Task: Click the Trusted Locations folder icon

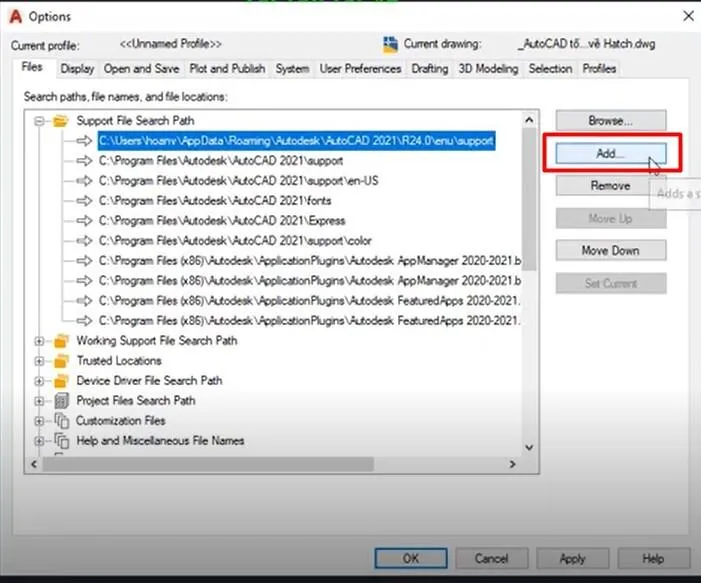Action: (60, 361)
